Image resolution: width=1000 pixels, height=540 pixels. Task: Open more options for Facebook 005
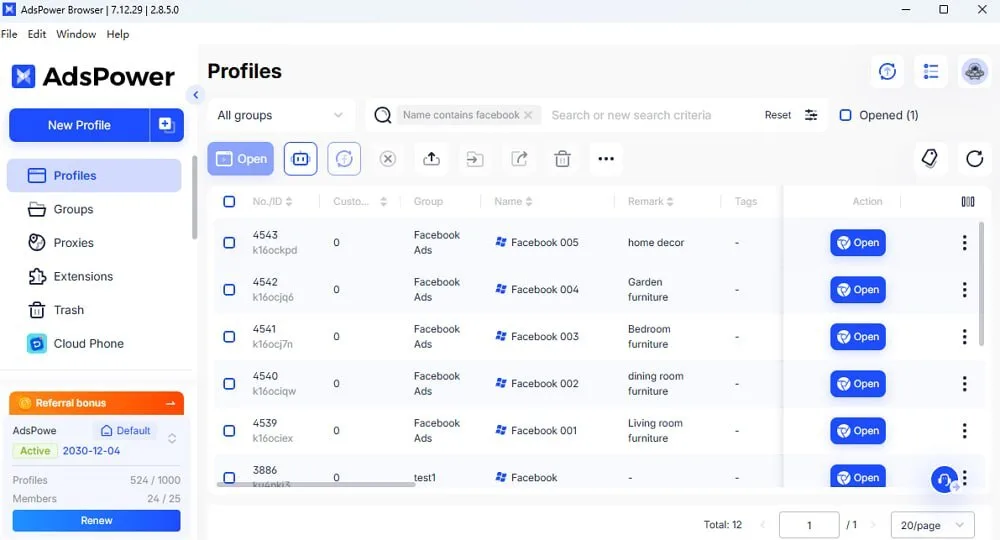964,242
